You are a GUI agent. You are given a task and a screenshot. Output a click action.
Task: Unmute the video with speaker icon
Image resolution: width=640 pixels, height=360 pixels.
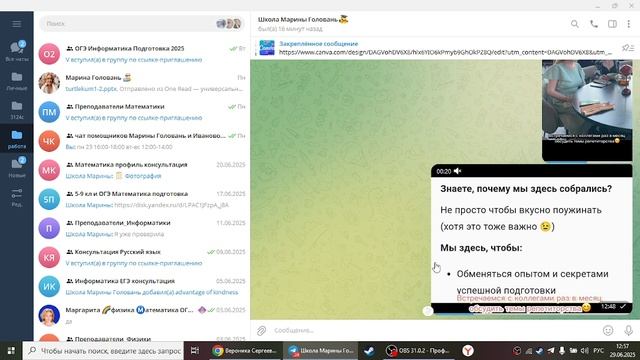(x=458, y=171)
